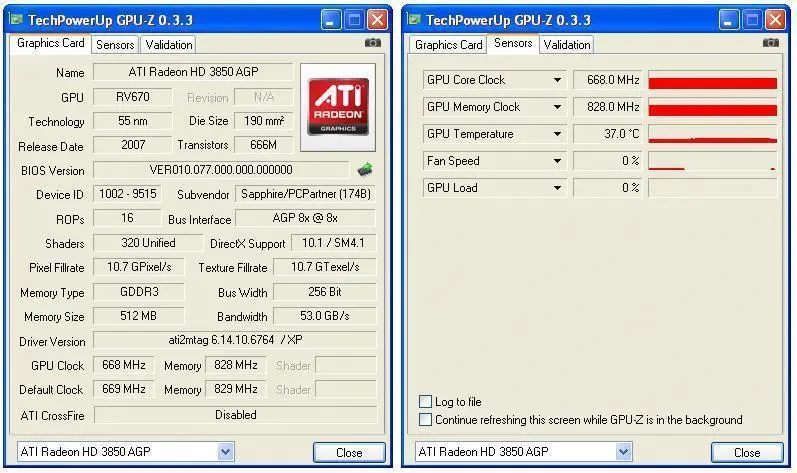
Task: Open Validation tab in right window
Action: click(x=567, y=45)
